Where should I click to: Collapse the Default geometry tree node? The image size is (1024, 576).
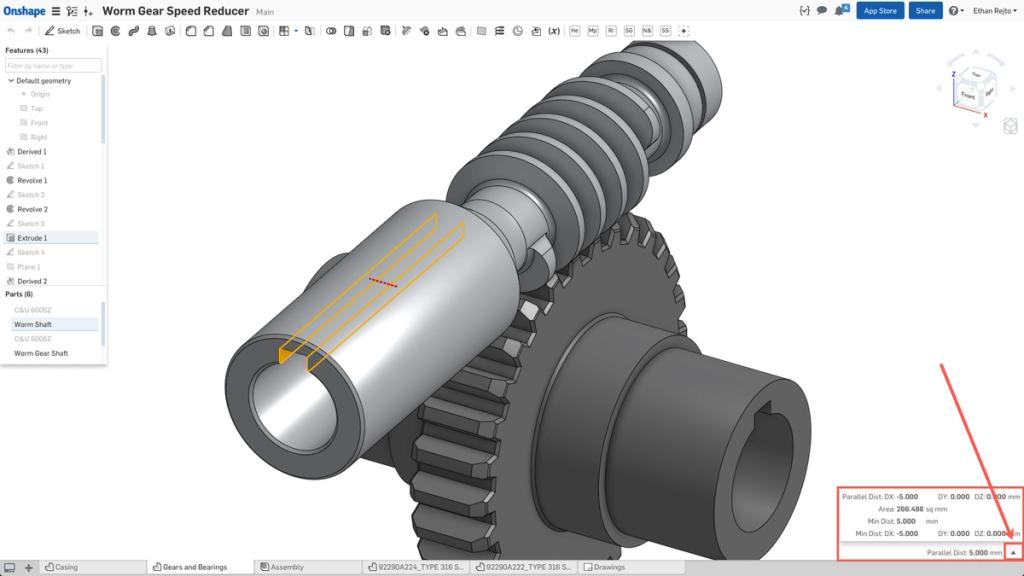[11, 80]
